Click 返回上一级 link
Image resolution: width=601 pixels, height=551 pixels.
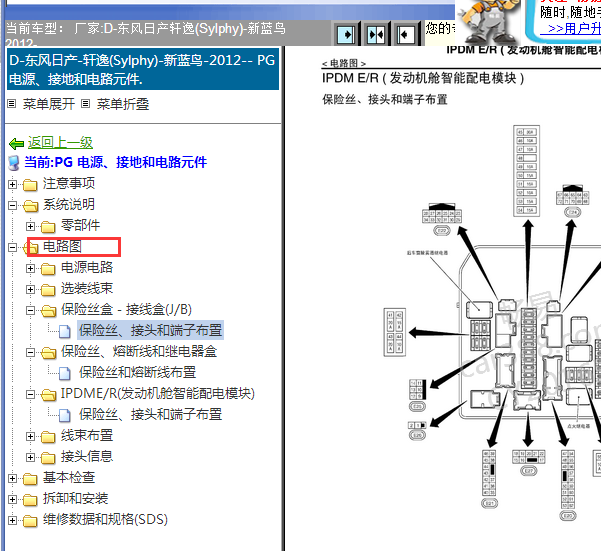[x=60, y=143]
